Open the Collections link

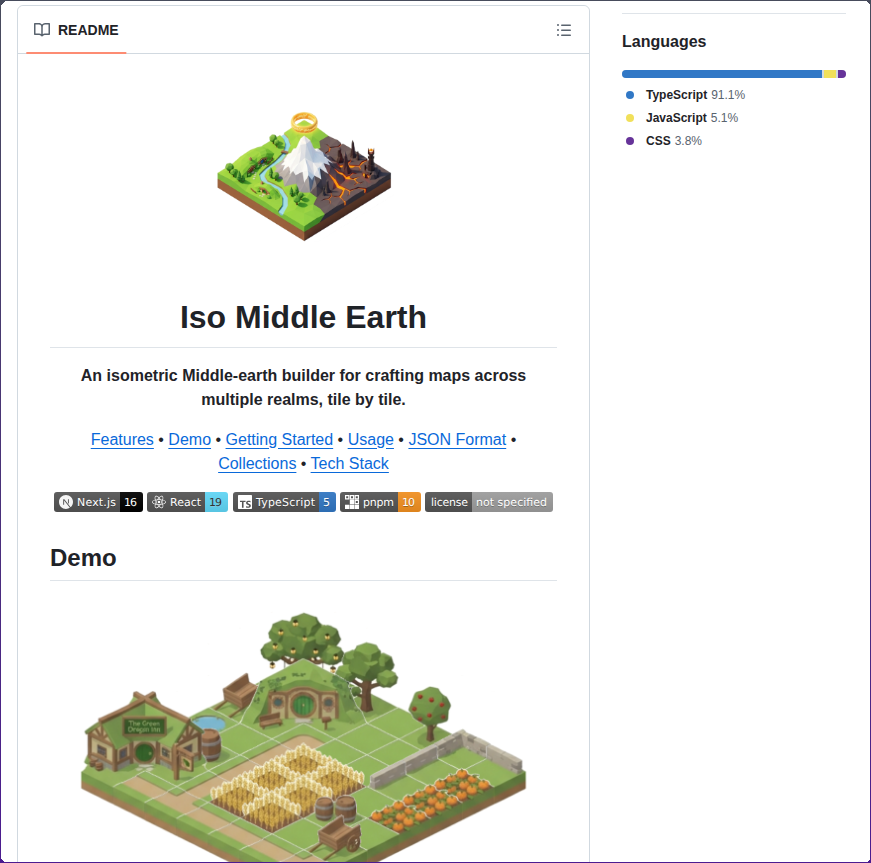tap(257, 463)
